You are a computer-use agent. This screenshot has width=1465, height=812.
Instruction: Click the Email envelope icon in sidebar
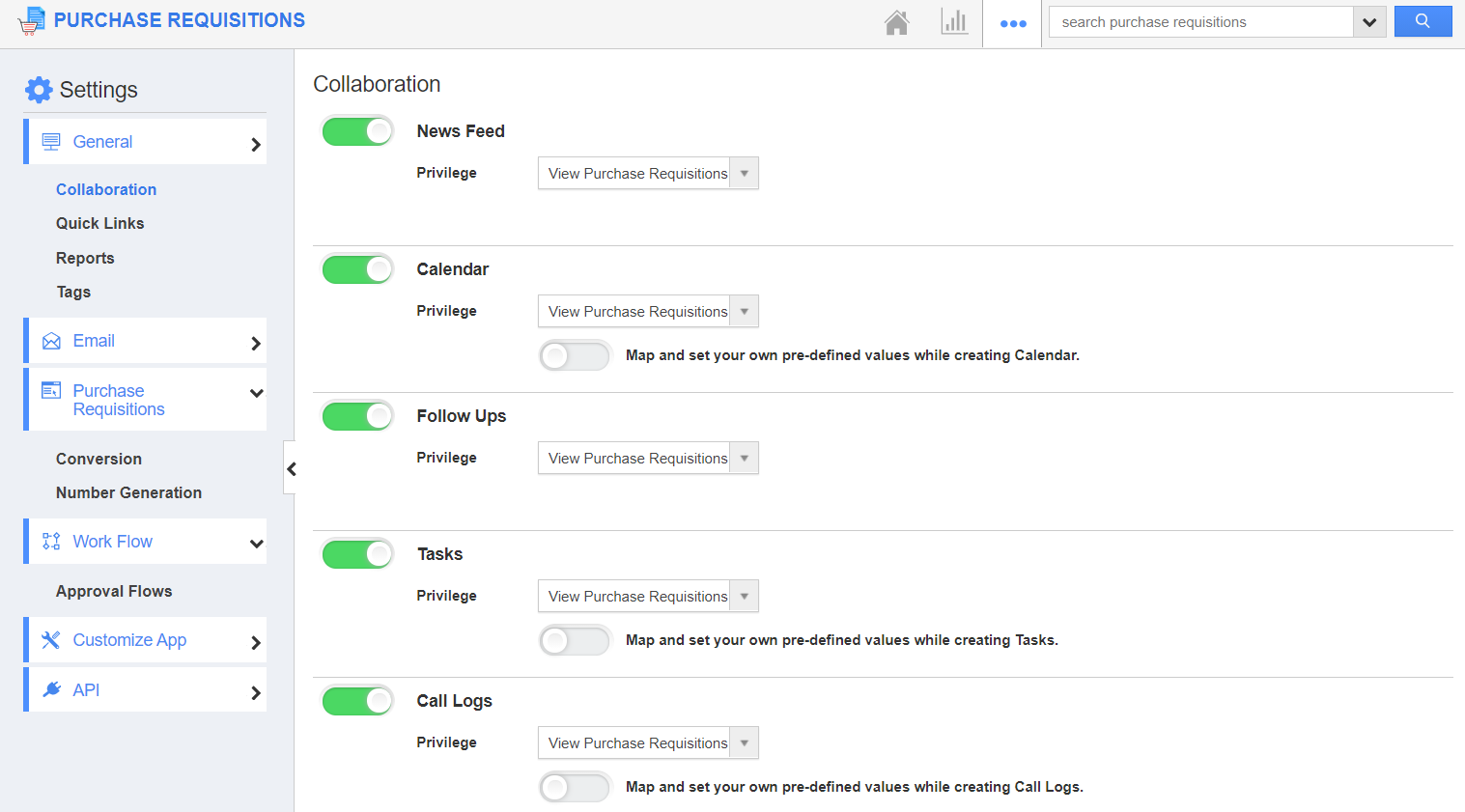(51, 342)
